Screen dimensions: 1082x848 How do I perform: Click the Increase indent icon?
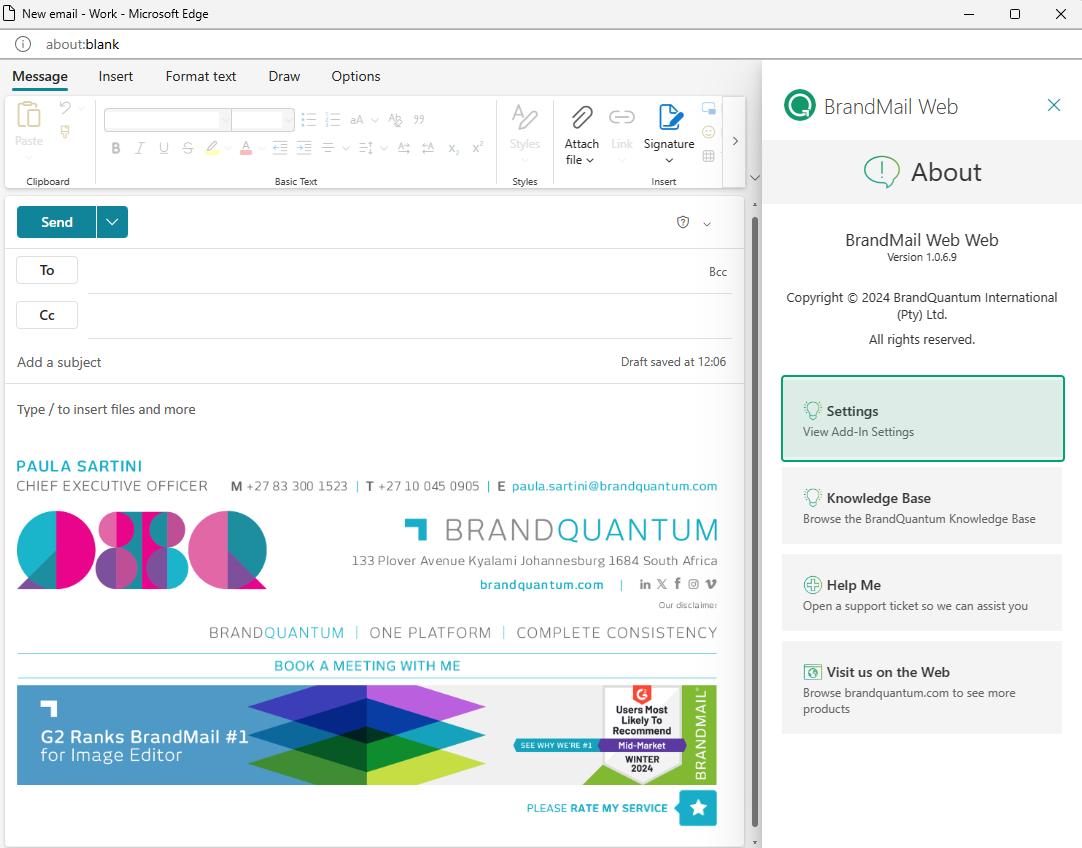click(x=304, y=148)
